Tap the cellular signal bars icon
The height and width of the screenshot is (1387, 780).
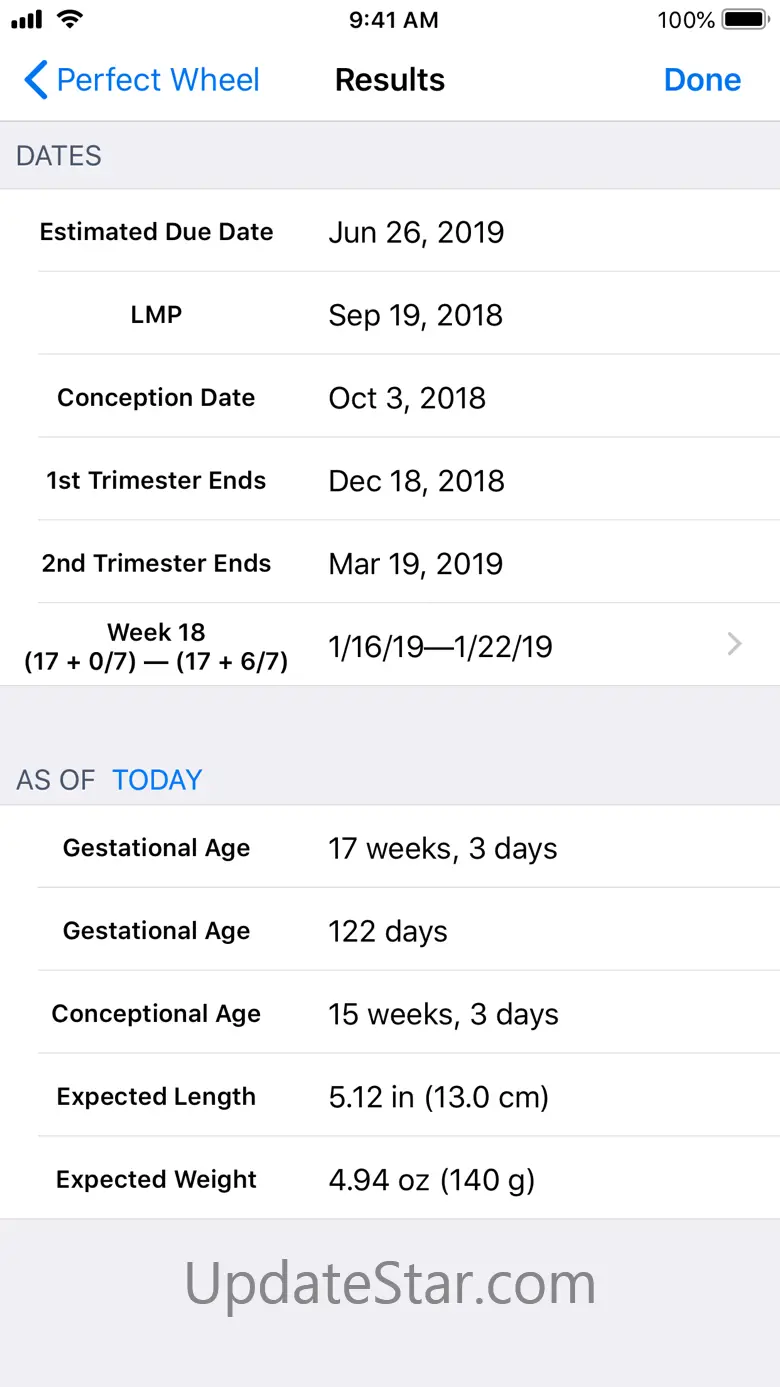tap(27, 20)
